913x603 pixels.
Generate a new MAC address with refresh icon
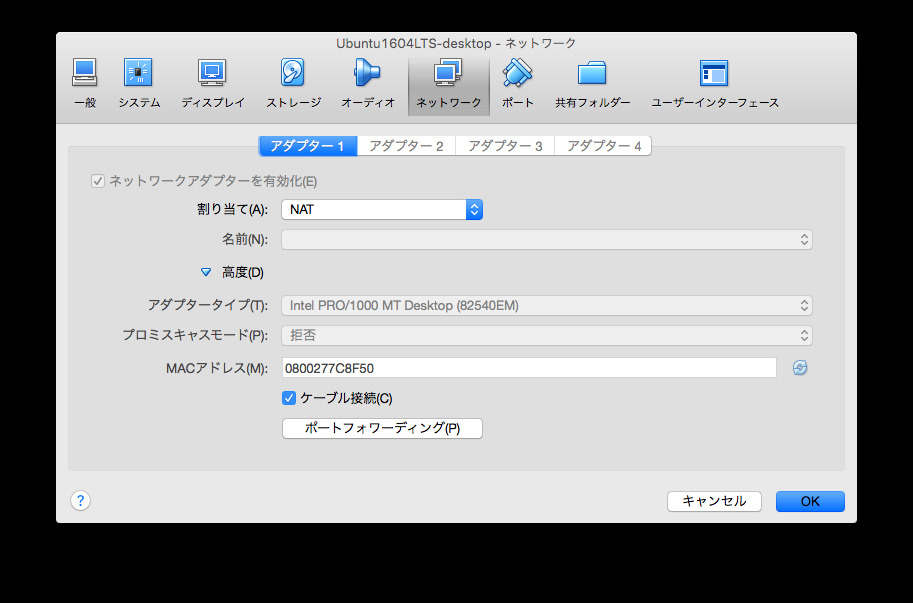[x=799, y=368]
